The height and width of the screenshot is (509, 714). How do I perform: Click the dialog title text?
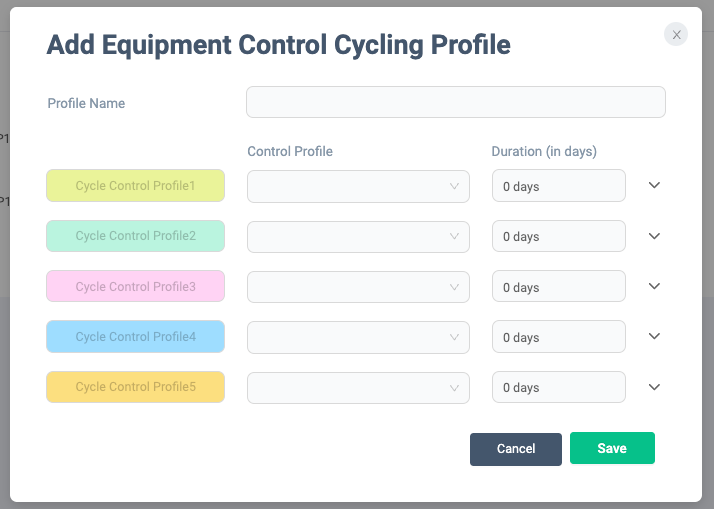279,45
